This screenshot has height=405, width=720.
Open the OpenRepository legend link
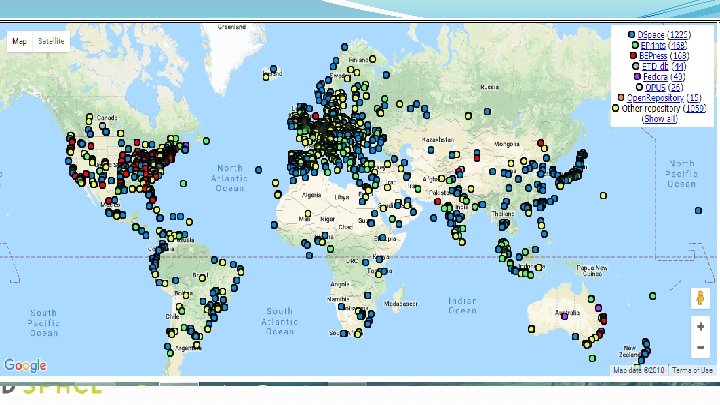[x=655, y=98]
